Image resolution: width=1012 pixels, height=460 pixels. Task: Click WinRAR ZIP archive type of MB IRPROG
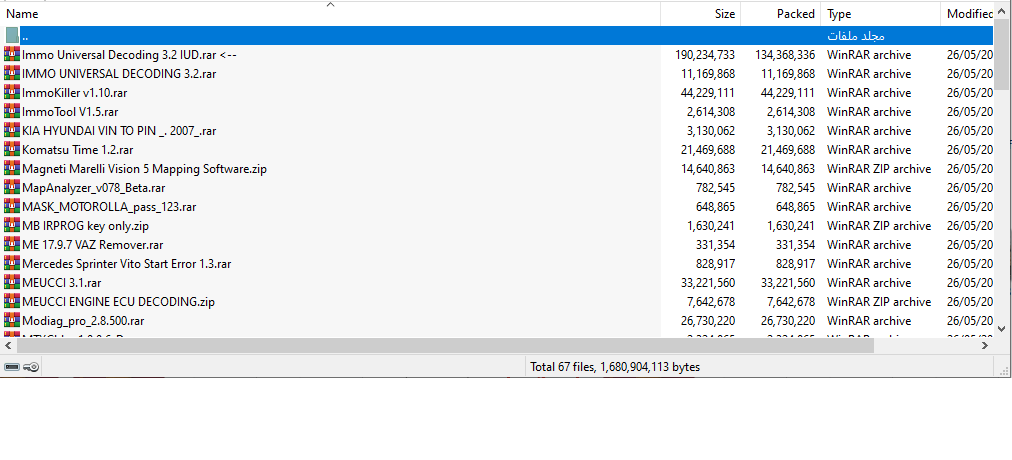coord(879,226)
